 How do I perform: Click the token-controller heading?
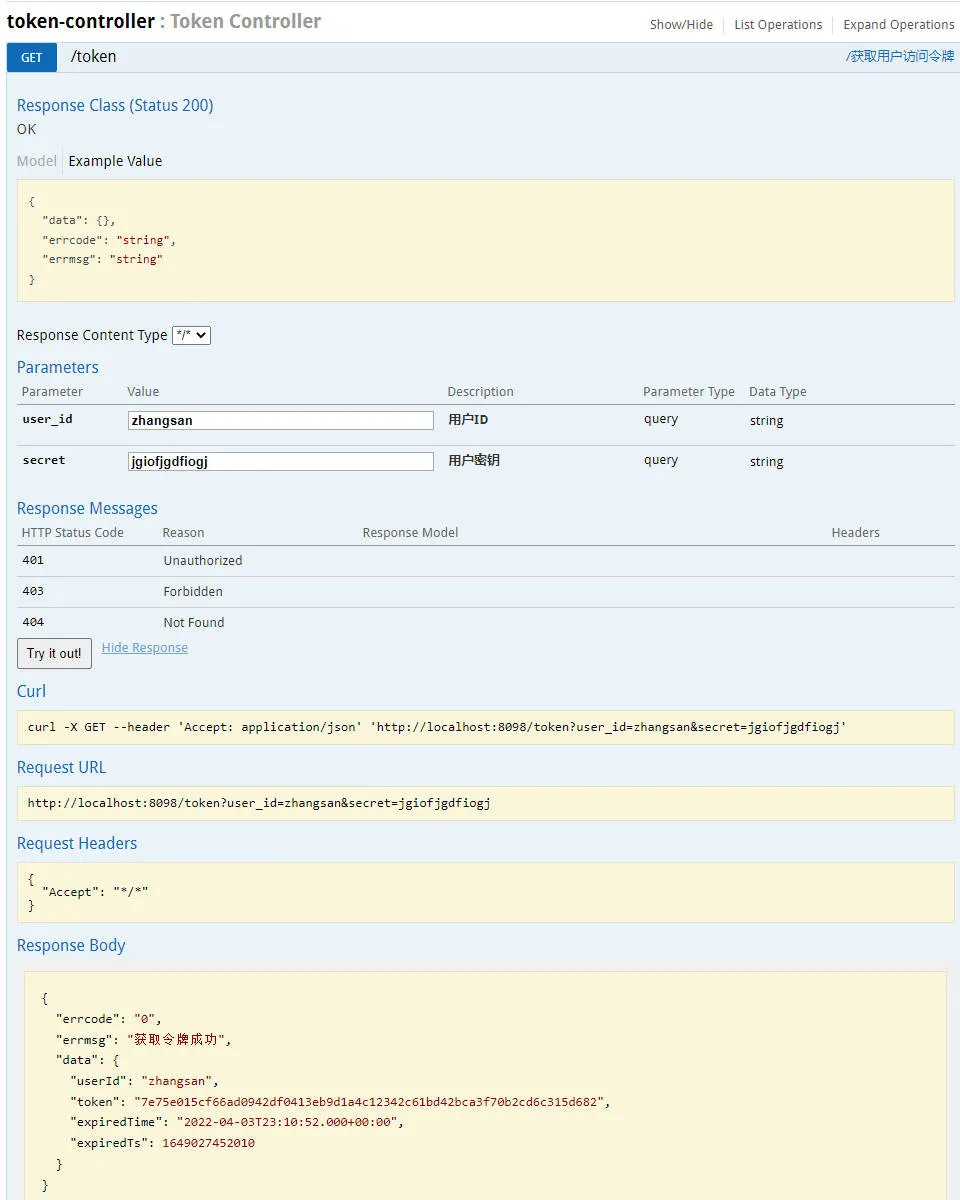click(80, 21)
